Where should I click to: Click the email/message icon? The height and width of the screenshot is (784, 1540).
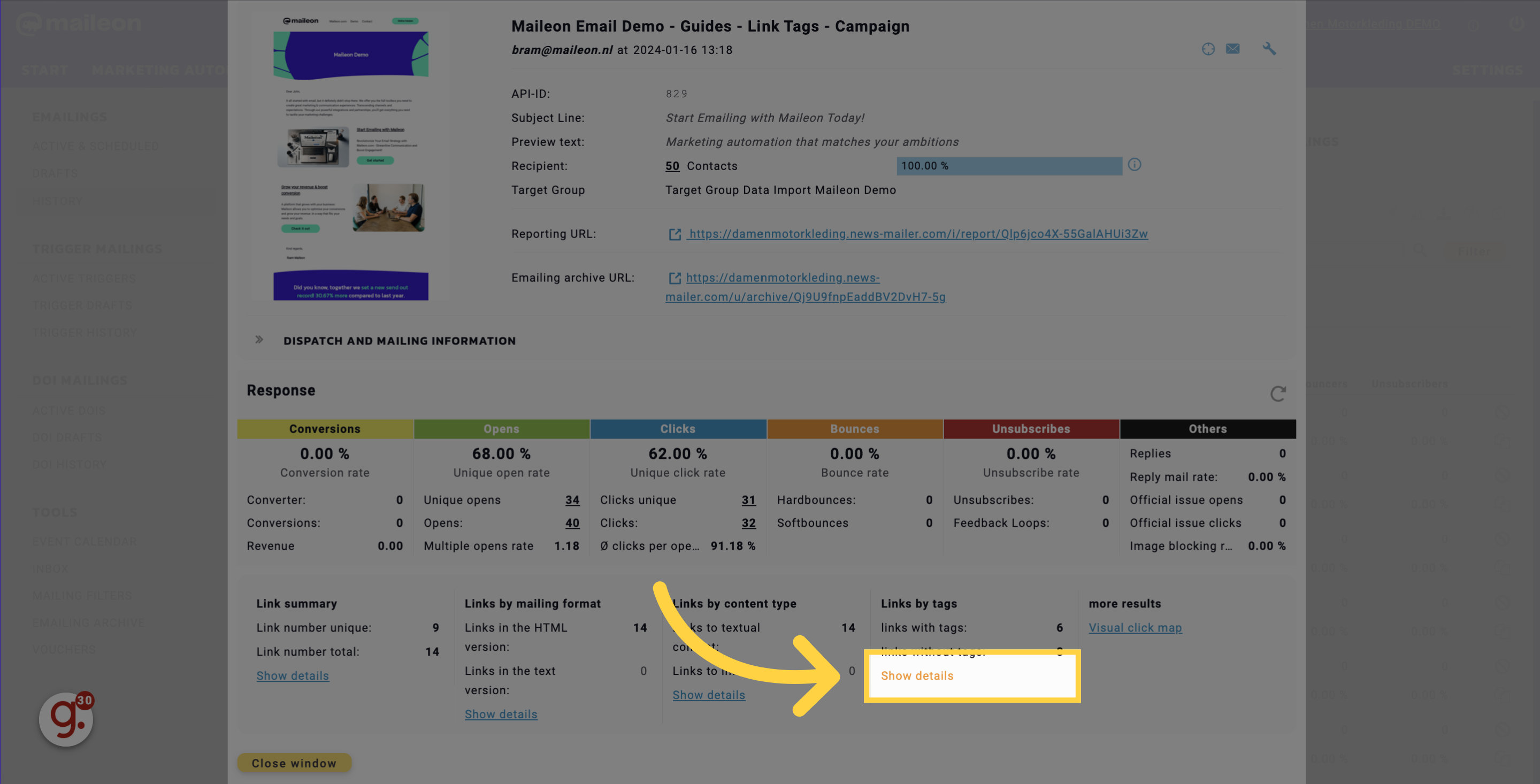pos(1233,48)
